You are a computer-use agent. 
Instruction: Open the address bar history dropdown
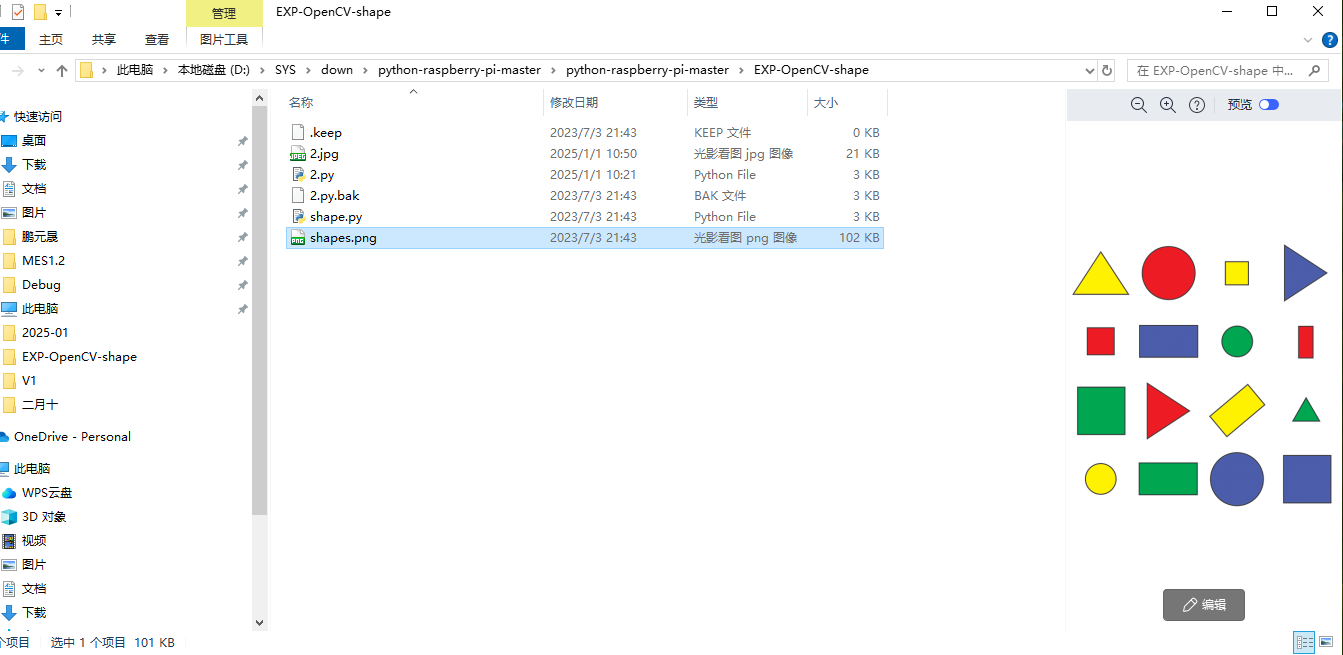click(x=1090, y=70)
